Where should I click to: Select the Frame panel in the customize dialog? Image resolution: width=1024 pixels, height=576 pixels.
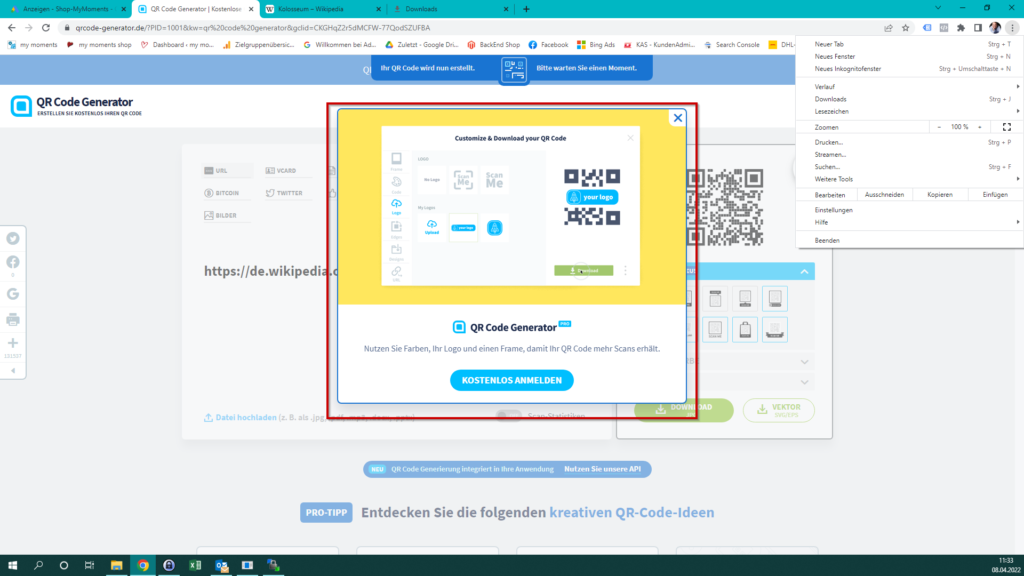(396, 161)
